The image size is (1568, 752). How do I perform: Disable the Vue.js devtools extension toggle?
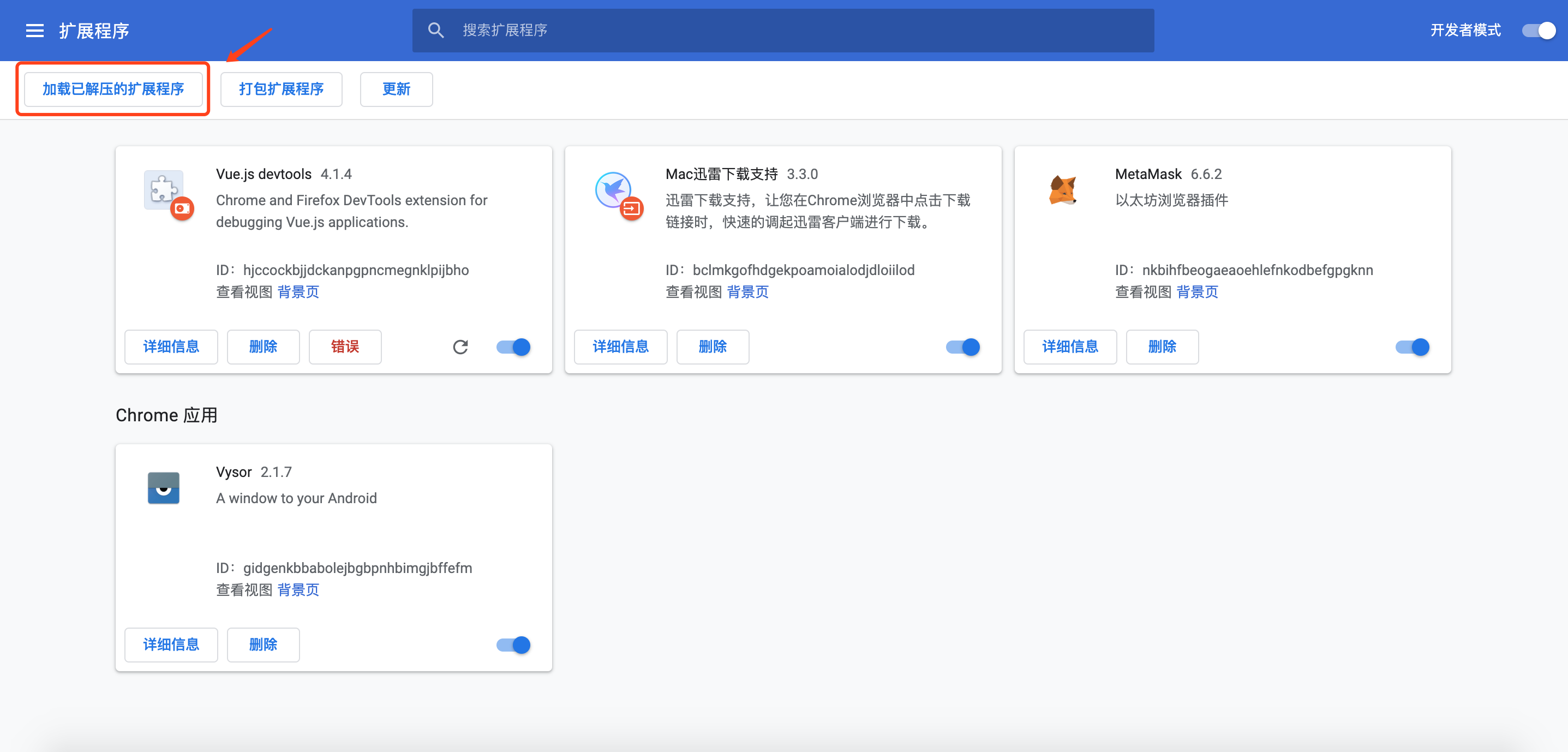[x=512, y=347]
